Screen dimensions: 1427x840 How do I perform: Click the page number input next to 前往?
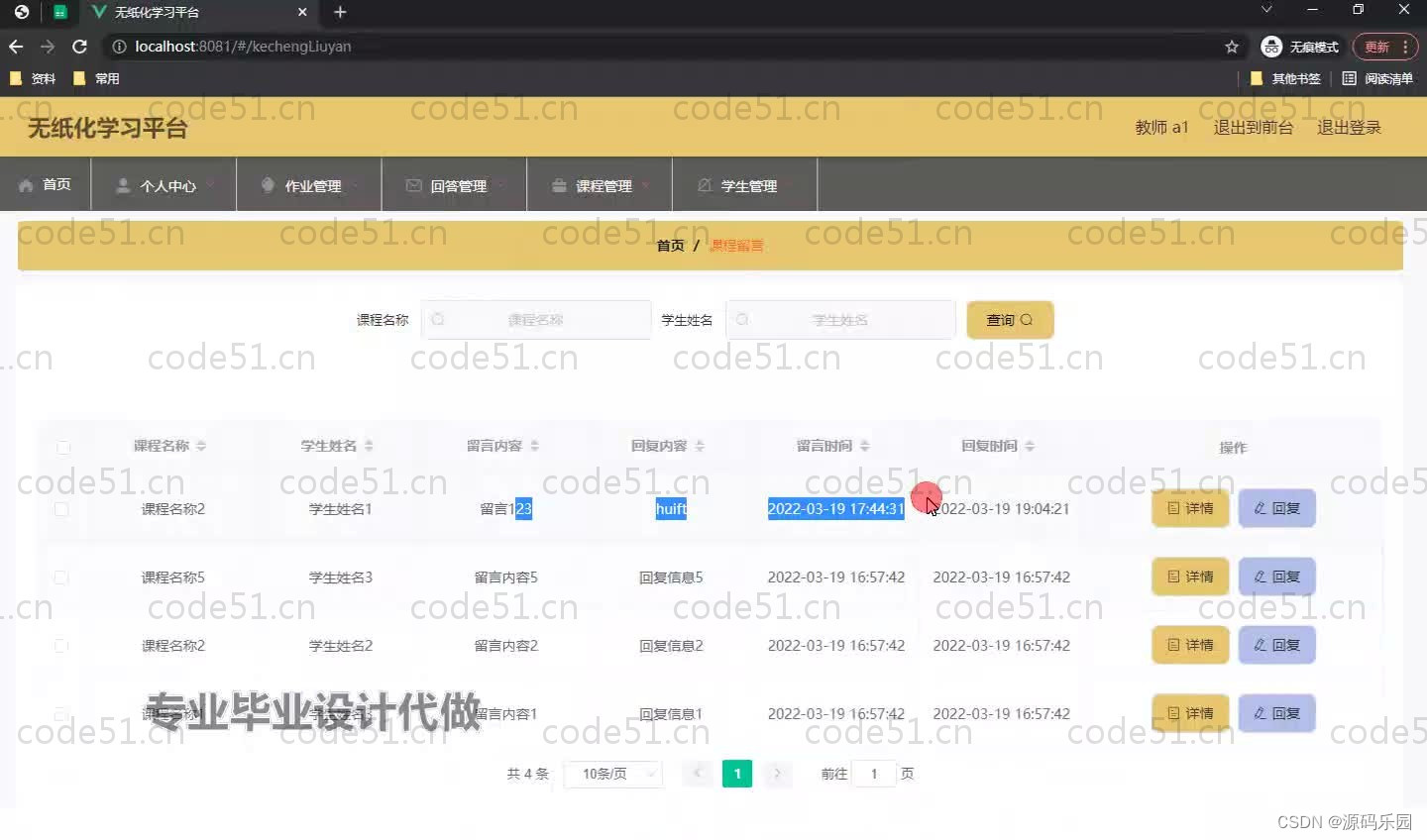tap(873, 774)
